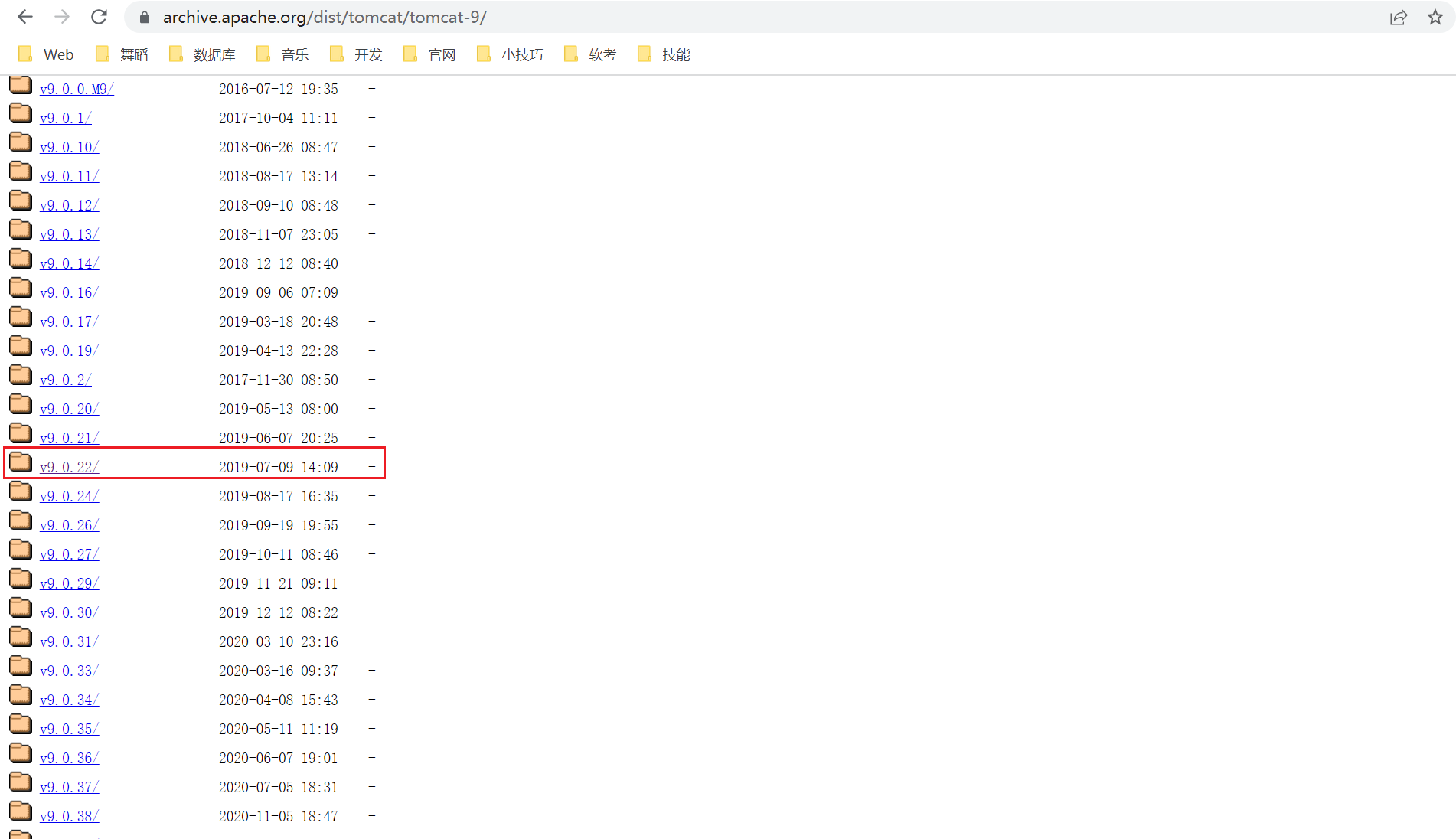The height and width of the screenshot is (839, 1456).
Task: Open the v9.0.2/ directory link
Action: [66, 380]
